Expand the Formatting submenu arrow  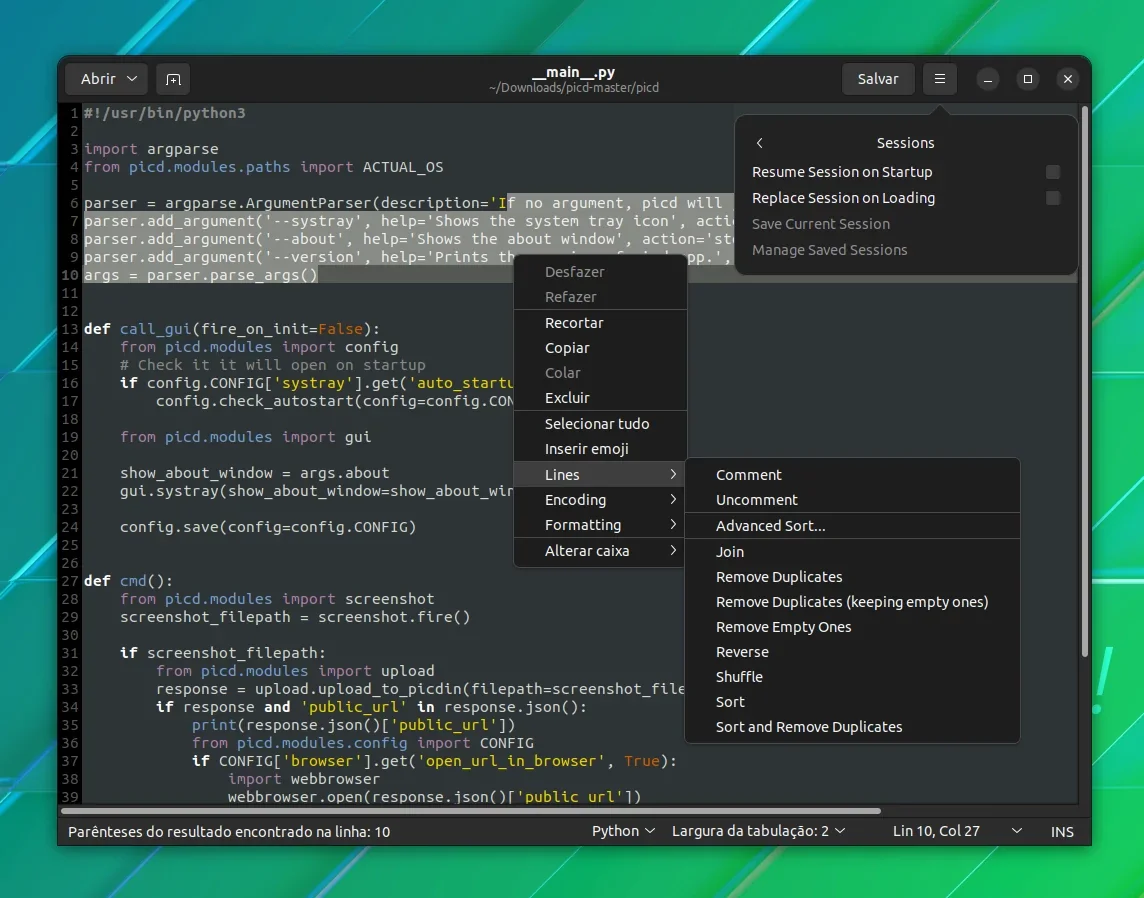[673, 525]
